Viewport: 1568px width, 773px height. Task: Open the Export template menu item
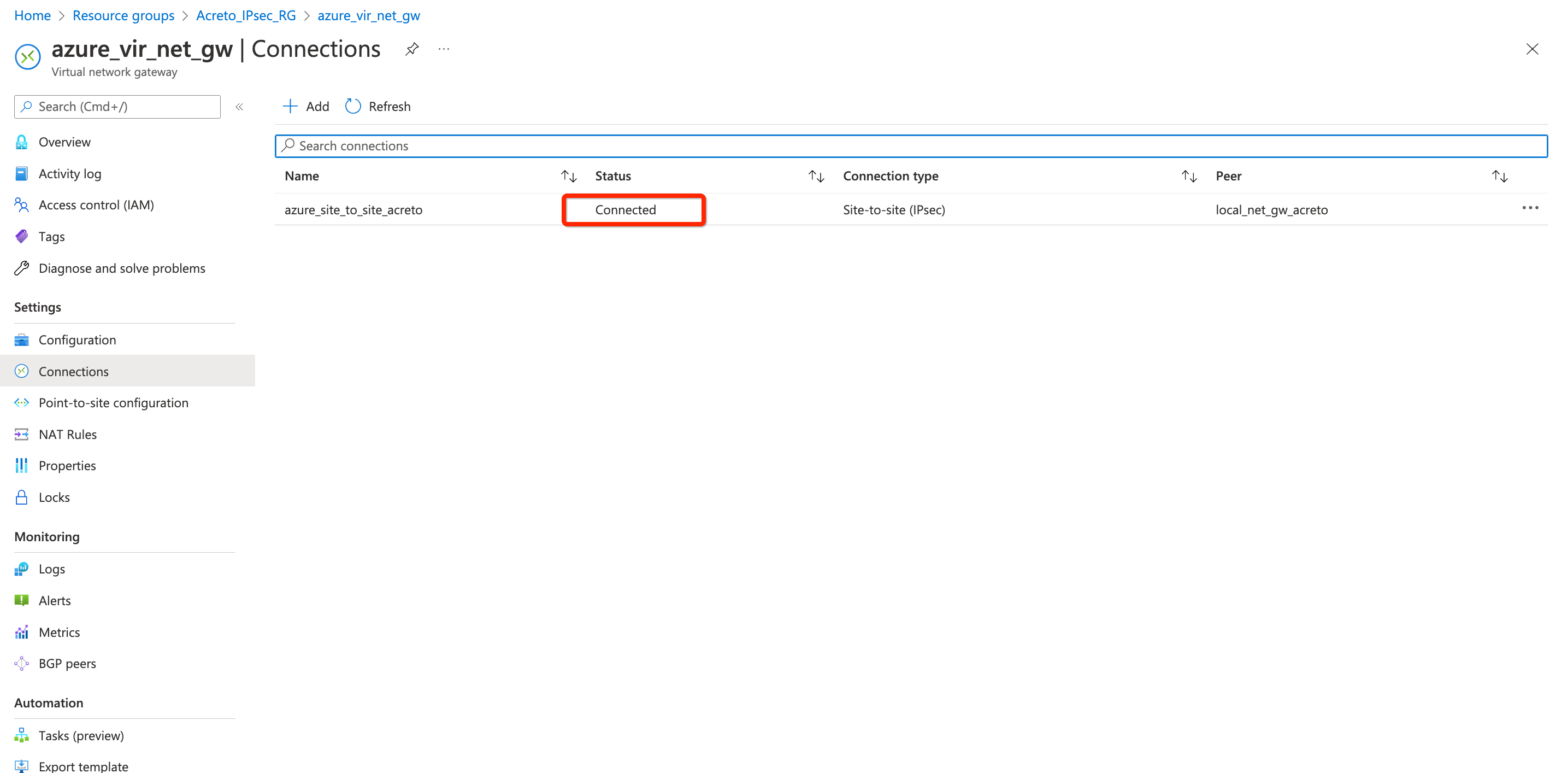click(x=84, y=766)
